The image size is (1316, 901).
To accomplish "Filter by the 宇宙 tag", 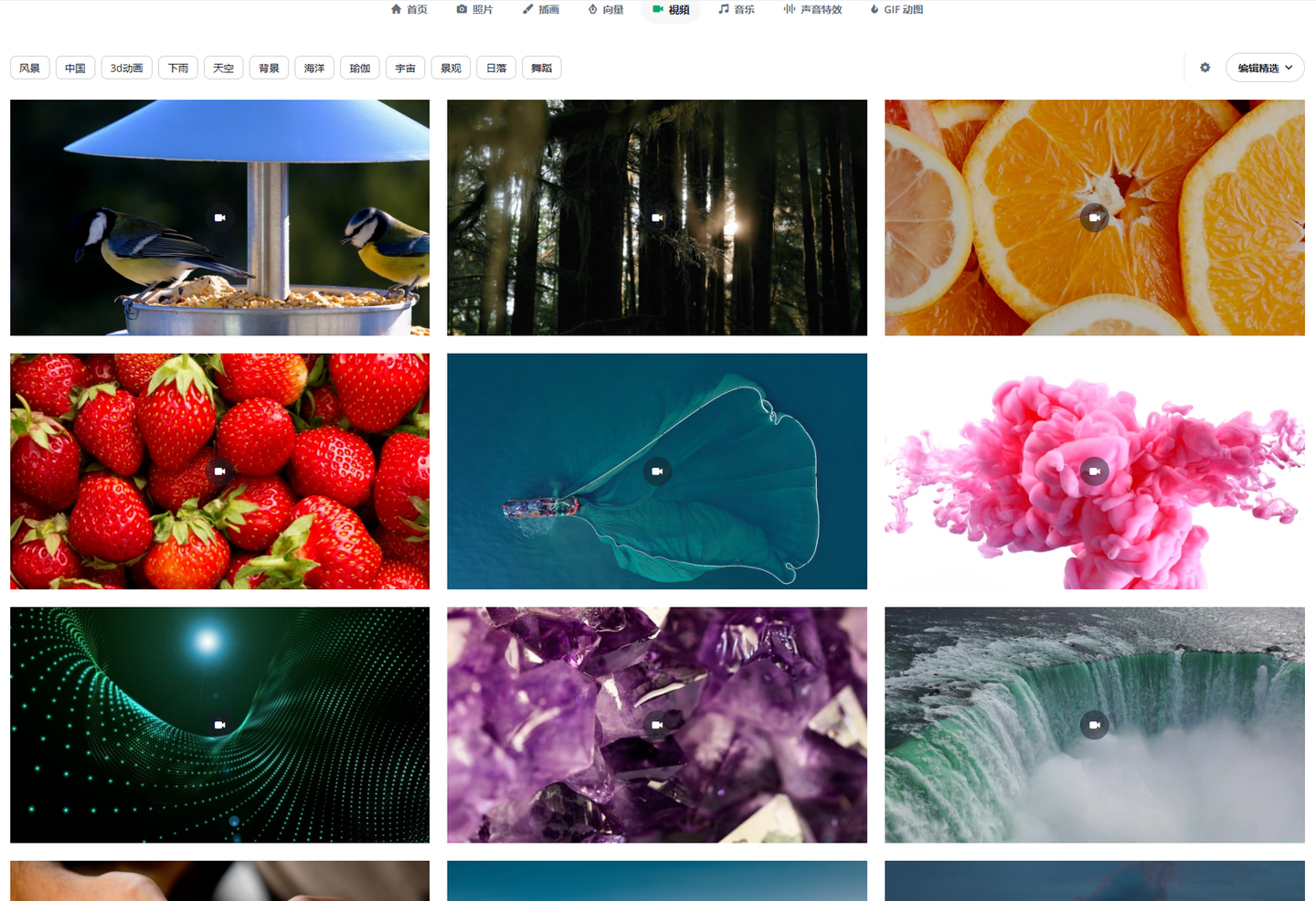I will 406,68.
